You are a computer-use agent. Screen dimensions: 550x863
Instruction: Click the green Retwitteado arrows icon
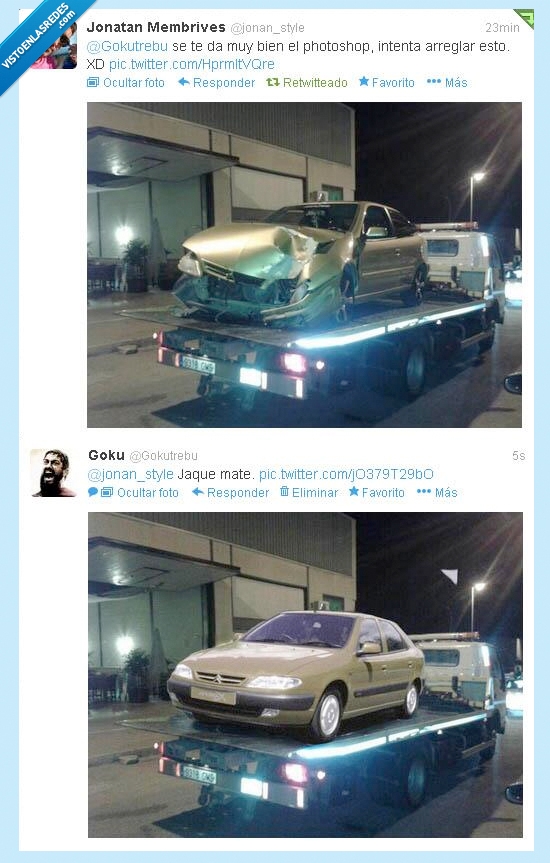(x=273, y=82)
